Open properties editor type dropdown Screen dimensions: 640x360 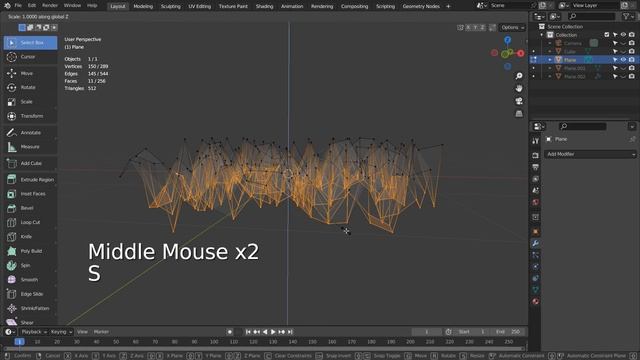(x=539, y=127)
